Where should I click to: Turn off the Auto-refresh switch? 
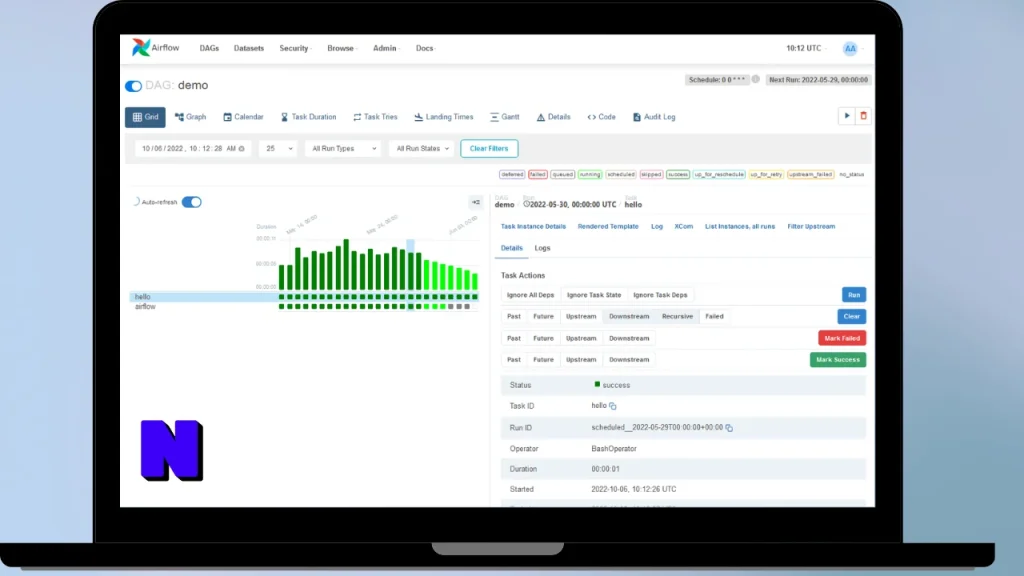coord(191,202)
